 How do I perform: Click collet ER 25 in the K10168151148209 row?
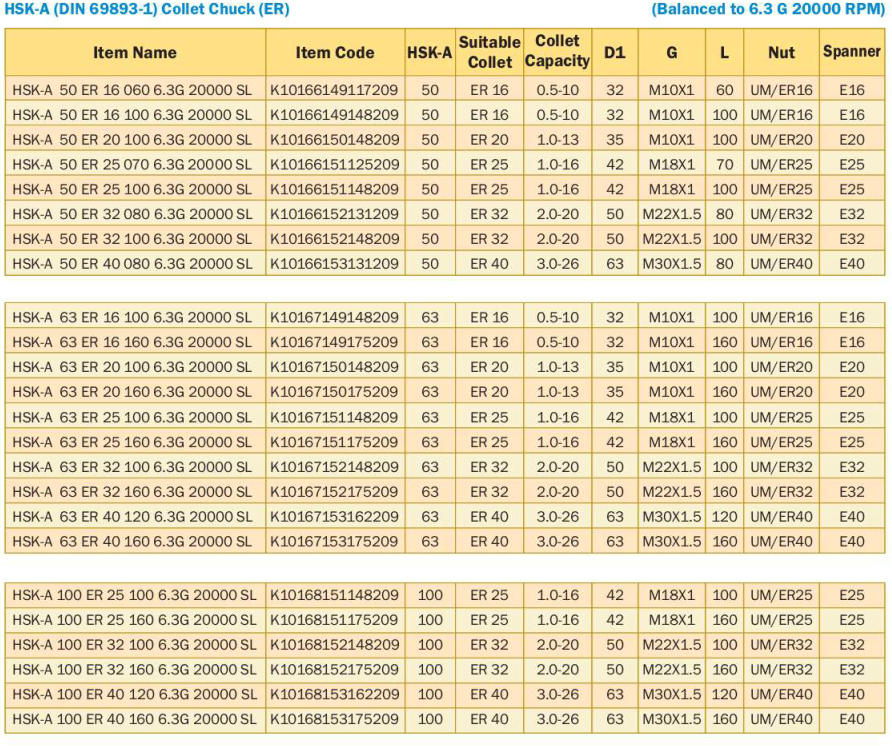pyautogui.click(x=489, y=595)
